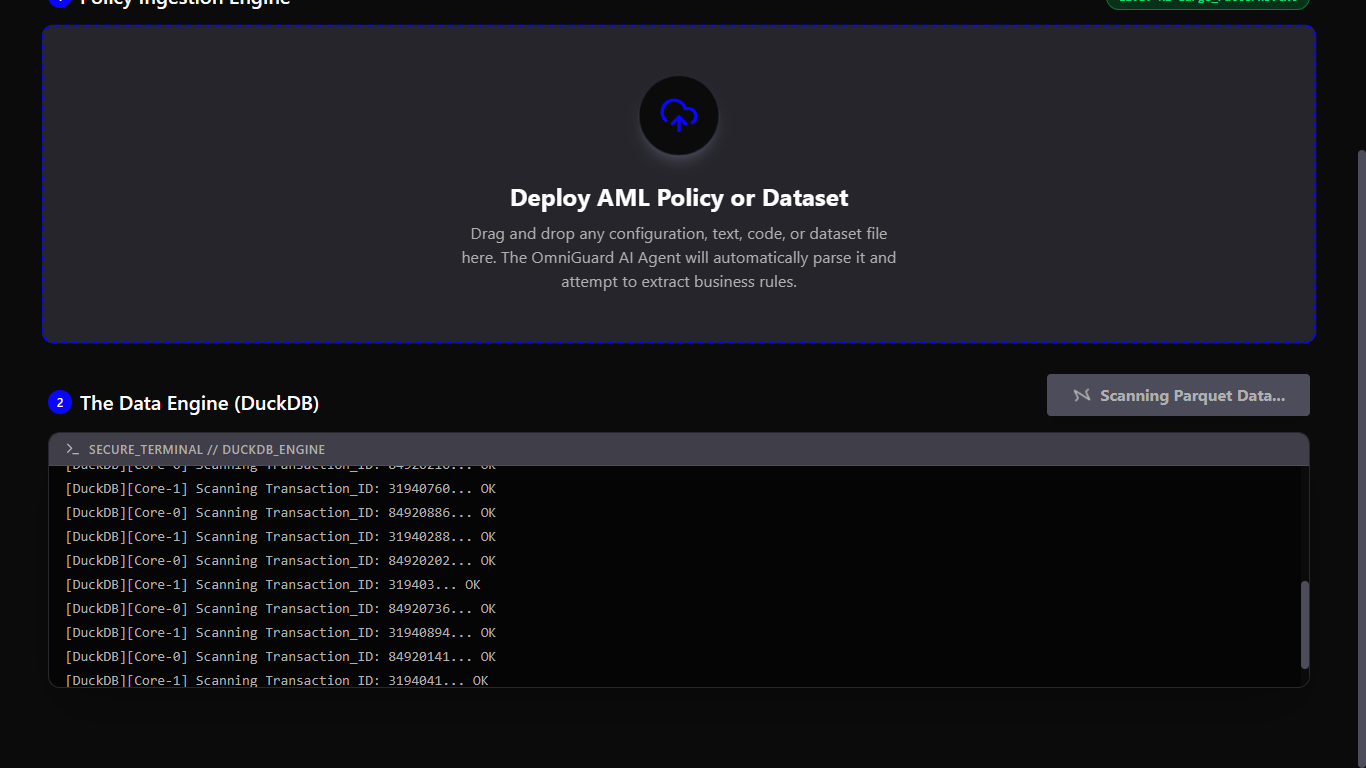The height and width of the screenshot is (768, 1366).
Task: Click the terminal's vertical scrollbar thumb
Action: point(1304,624)
